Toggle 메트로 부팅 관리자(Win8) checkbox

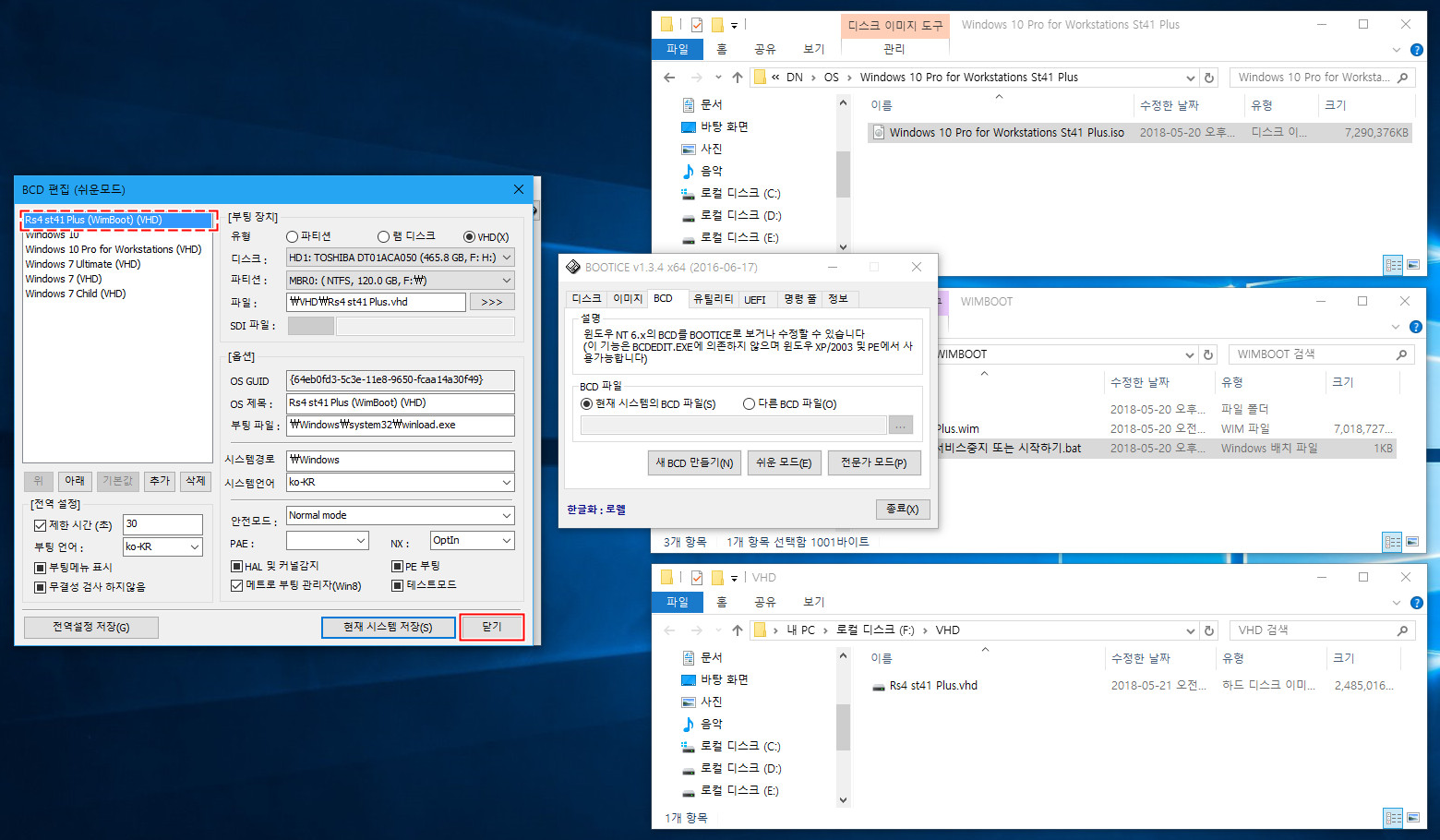click(x=236, y=585)
